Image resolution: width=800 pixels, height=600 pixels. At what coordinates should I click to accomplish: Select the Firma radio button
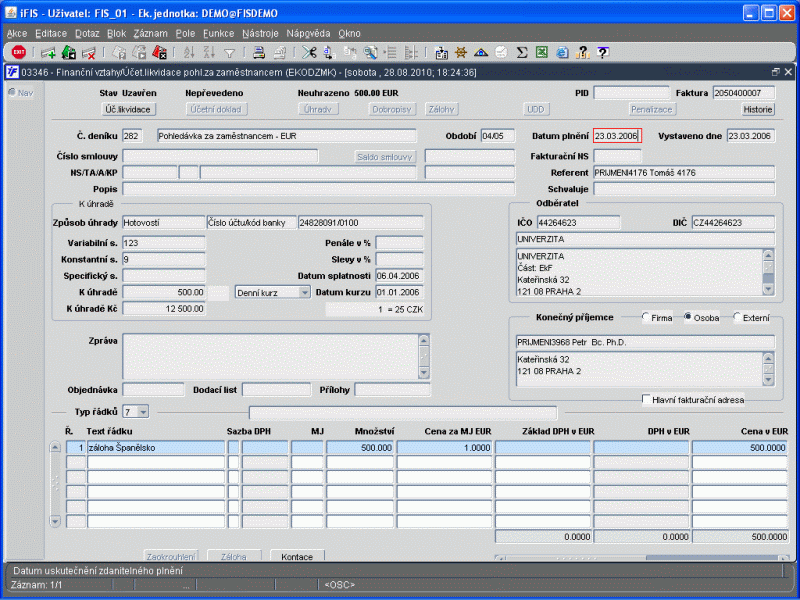pyautogui.click(x=647, y=317)
